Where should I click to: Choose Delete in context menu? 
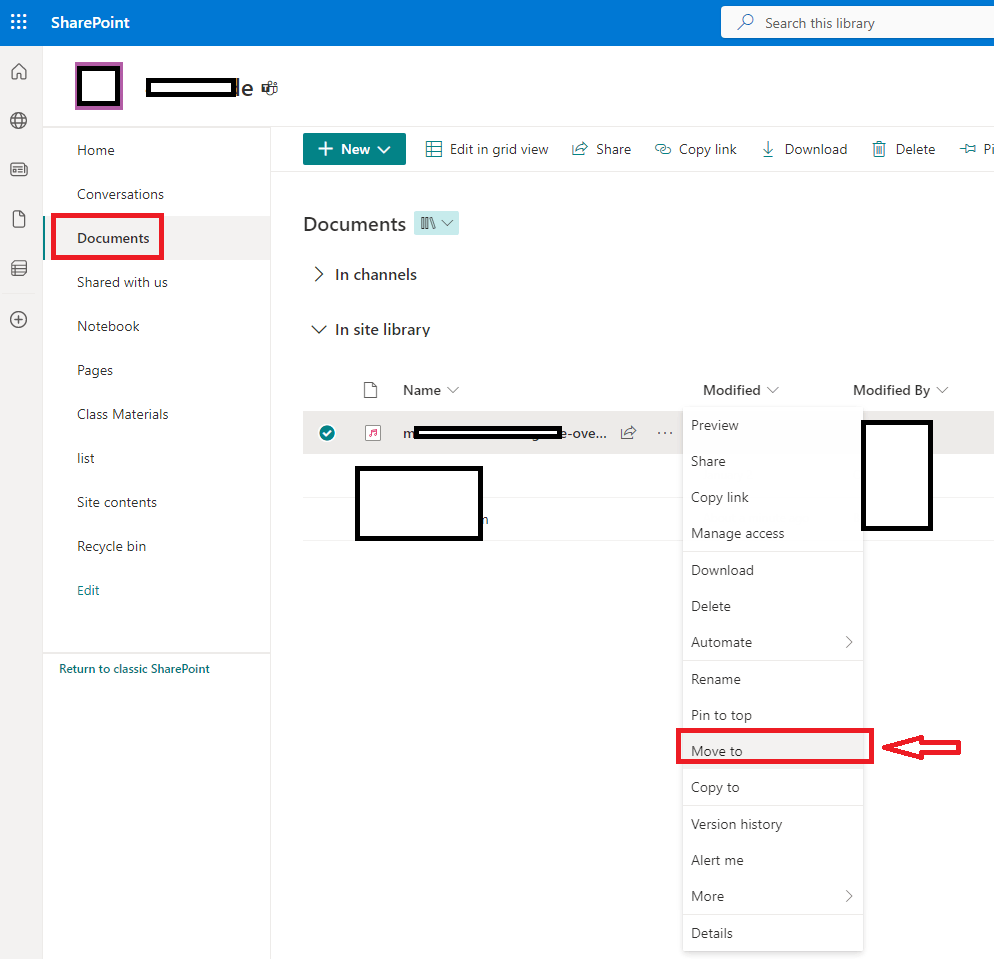[x=773, y=607]
